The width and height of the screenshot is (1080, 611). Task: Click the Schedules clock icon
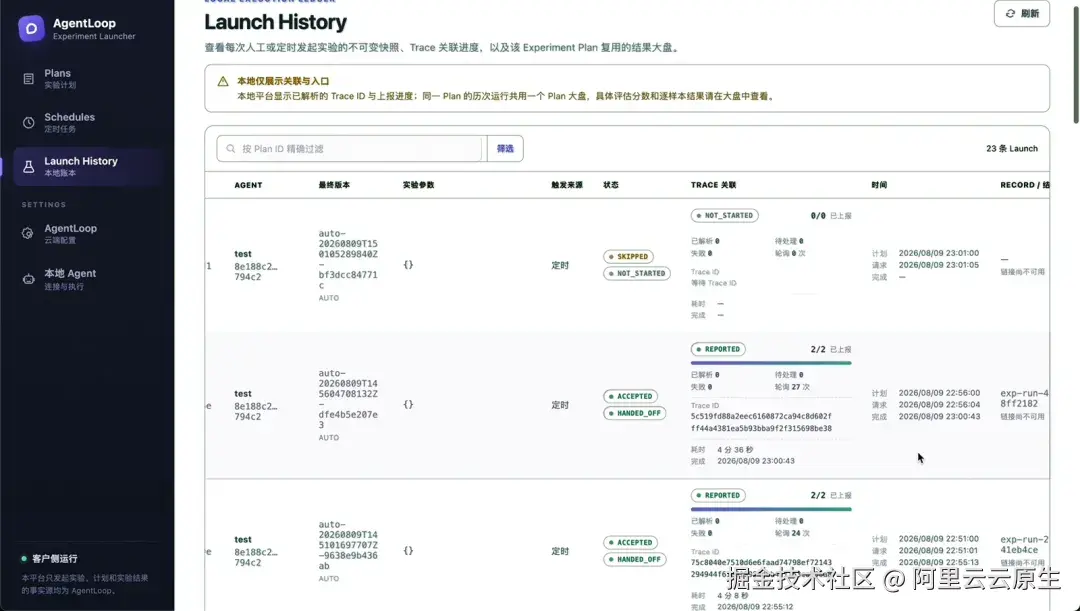[x=28, y=123]
